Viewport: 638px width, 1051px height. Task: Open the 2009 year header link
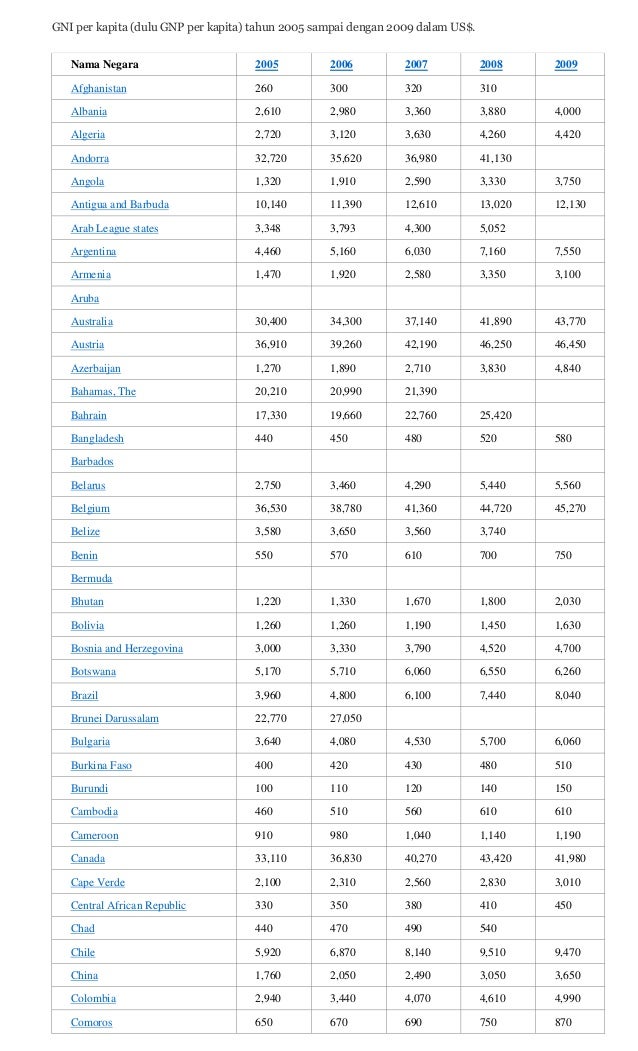[x=566, y=65]
